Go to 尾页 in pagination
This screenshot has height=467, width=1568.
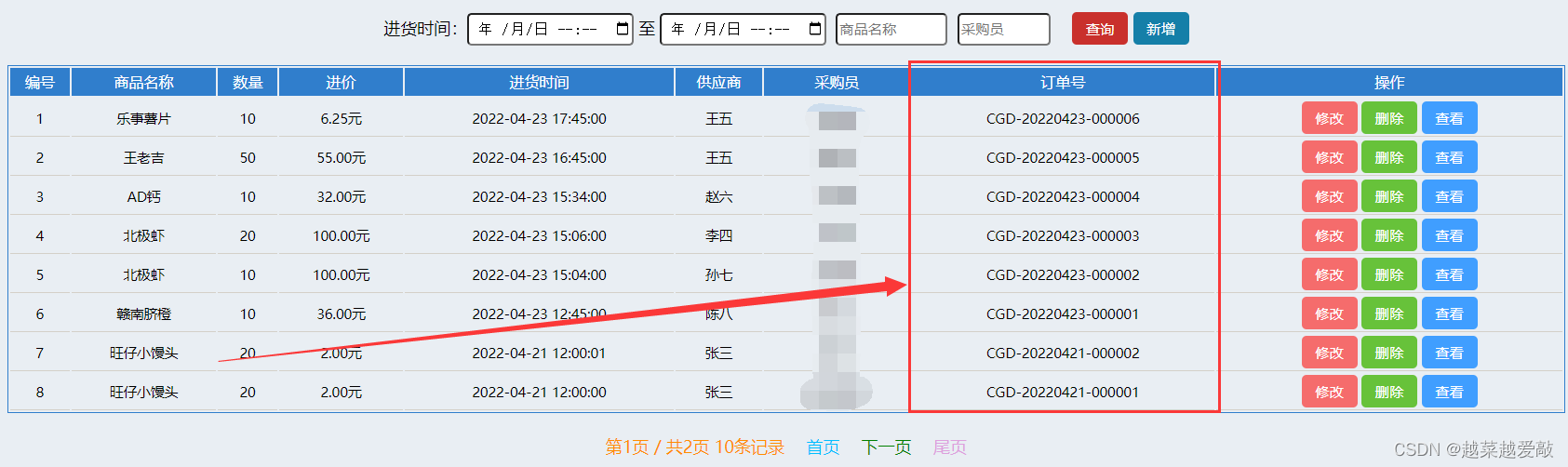pyautogui.click(x=949, y=447)
